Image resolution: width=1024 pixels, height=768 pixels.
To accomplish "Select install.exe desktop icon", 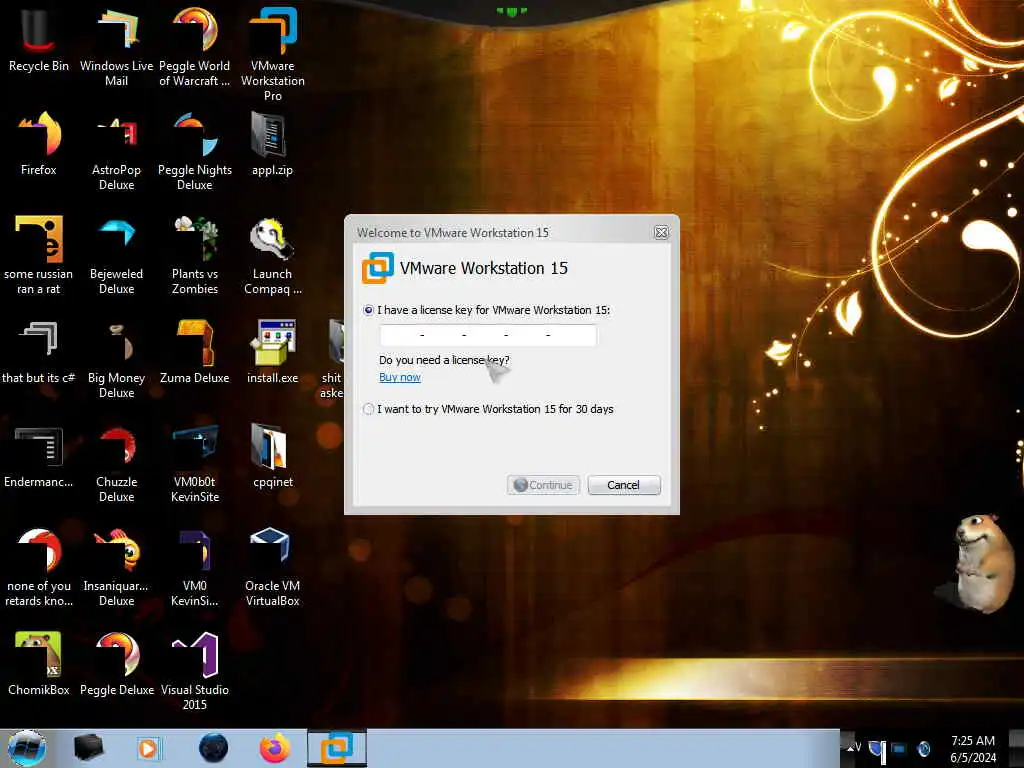I will point(273,351).
